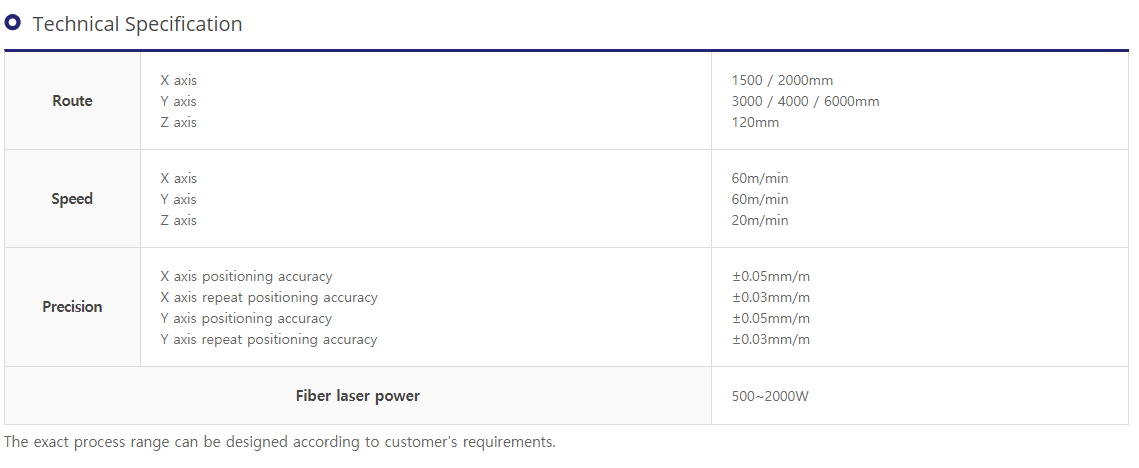Click the 3000 / 4000 / 6000mm value
Screen dimensions: 1139x468
pos(806,102)
